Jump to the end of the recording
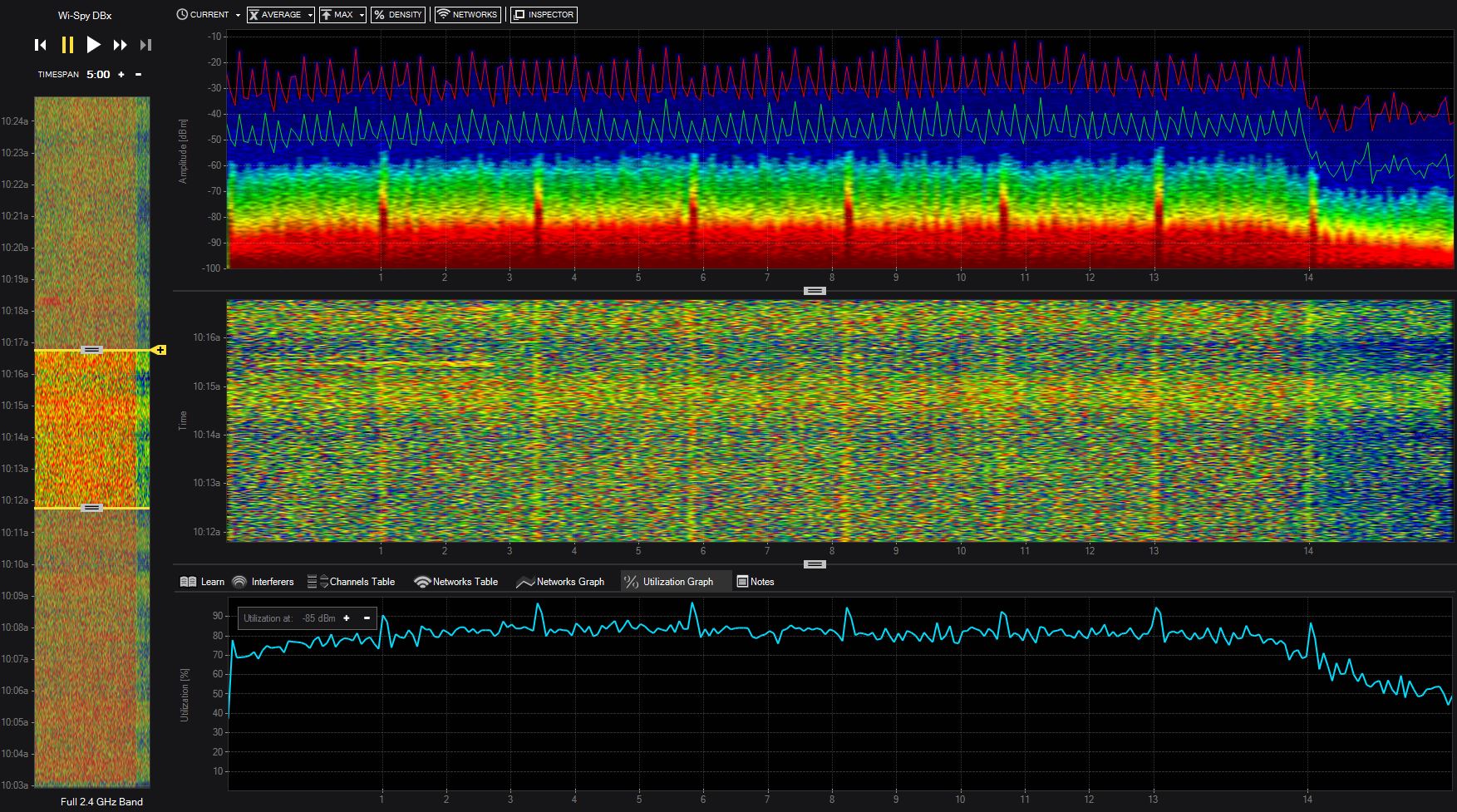 pos(145,45)
